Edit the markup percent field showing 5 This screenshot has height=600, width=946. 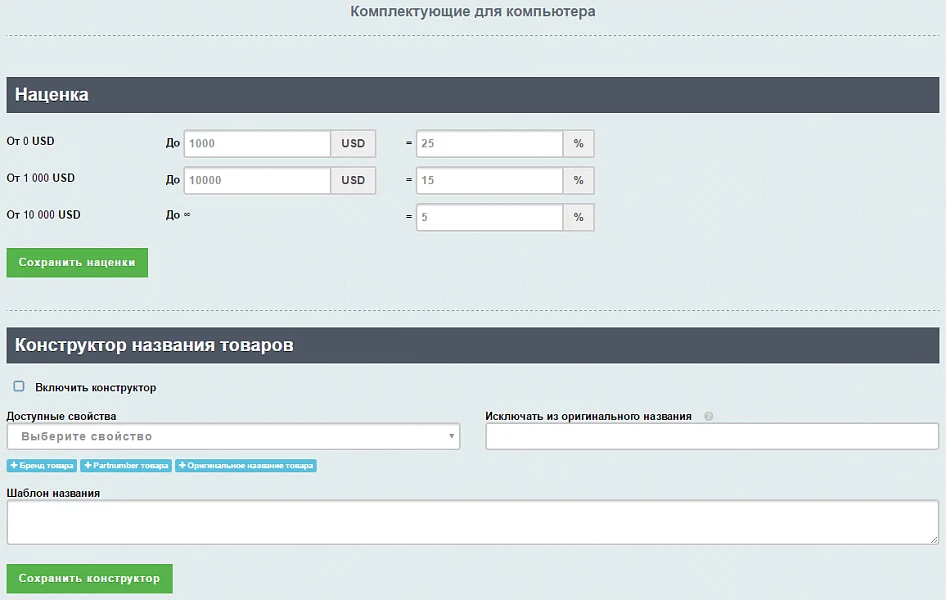click(489, 217)
